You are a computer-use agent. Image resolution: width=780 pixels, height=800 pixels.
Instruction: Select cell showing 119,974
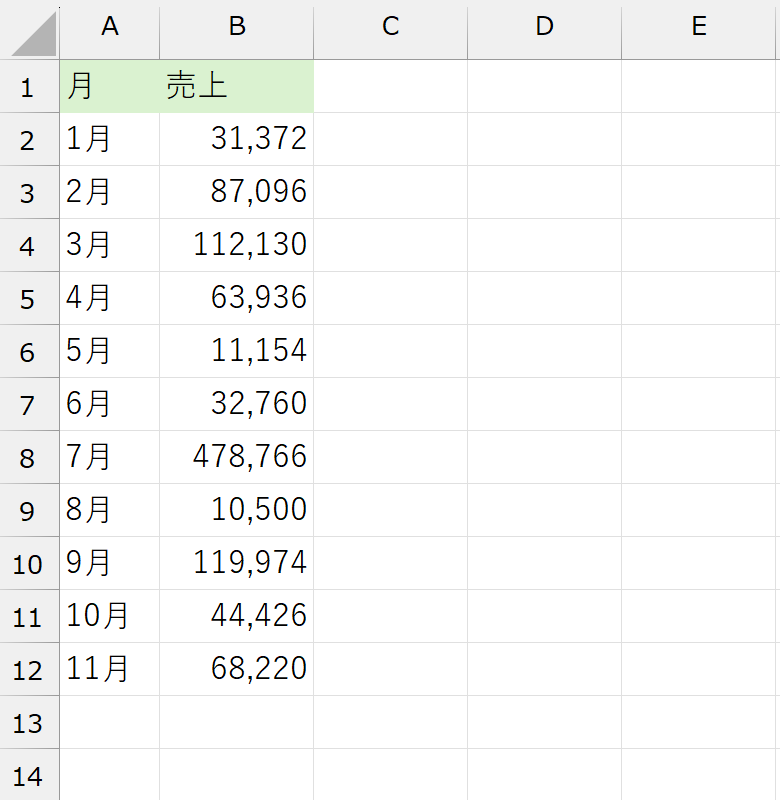click(237, 564)
